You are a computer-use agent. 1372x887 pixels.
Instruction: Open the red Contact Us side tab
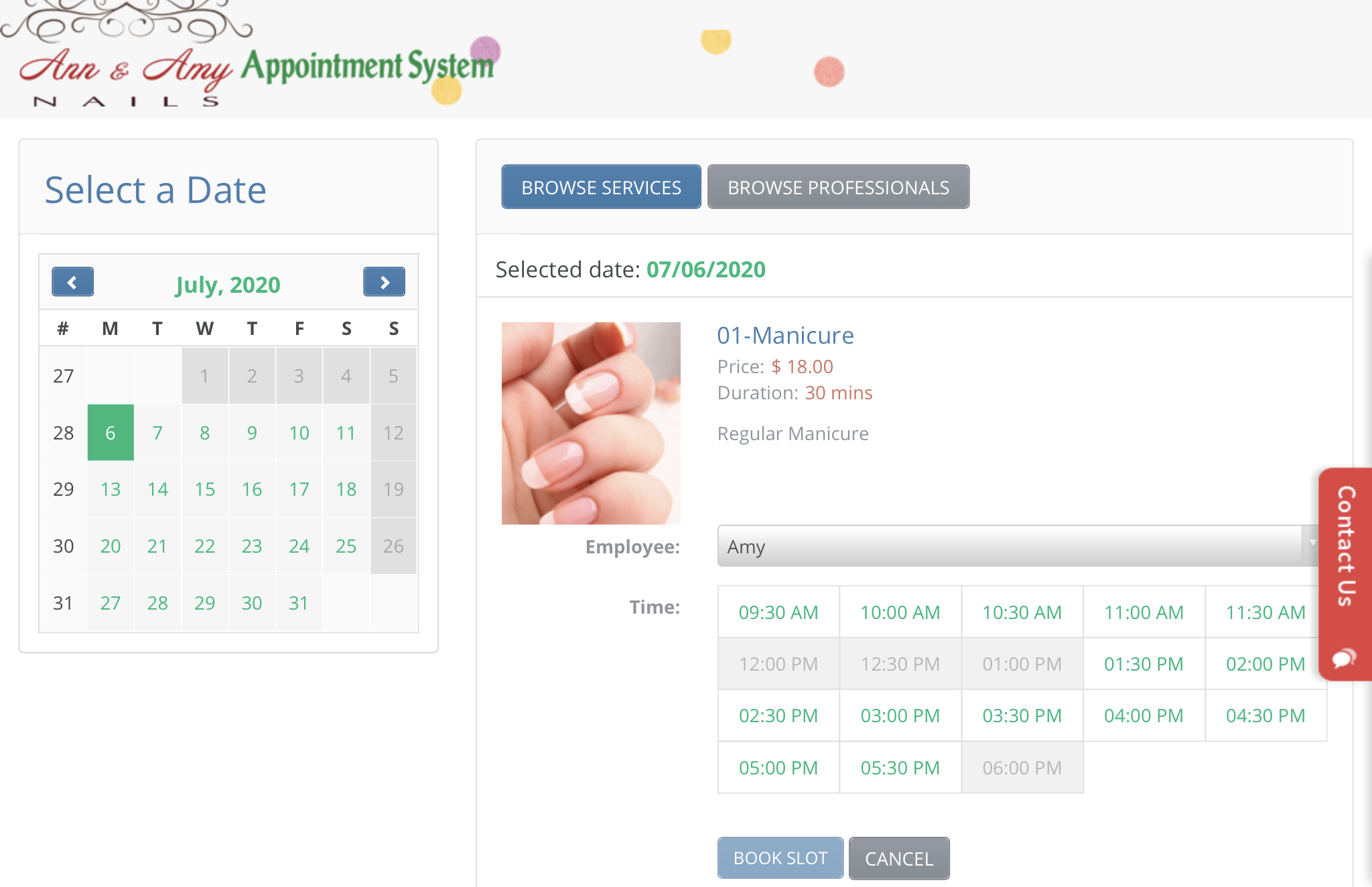[x=1345, y=546]
